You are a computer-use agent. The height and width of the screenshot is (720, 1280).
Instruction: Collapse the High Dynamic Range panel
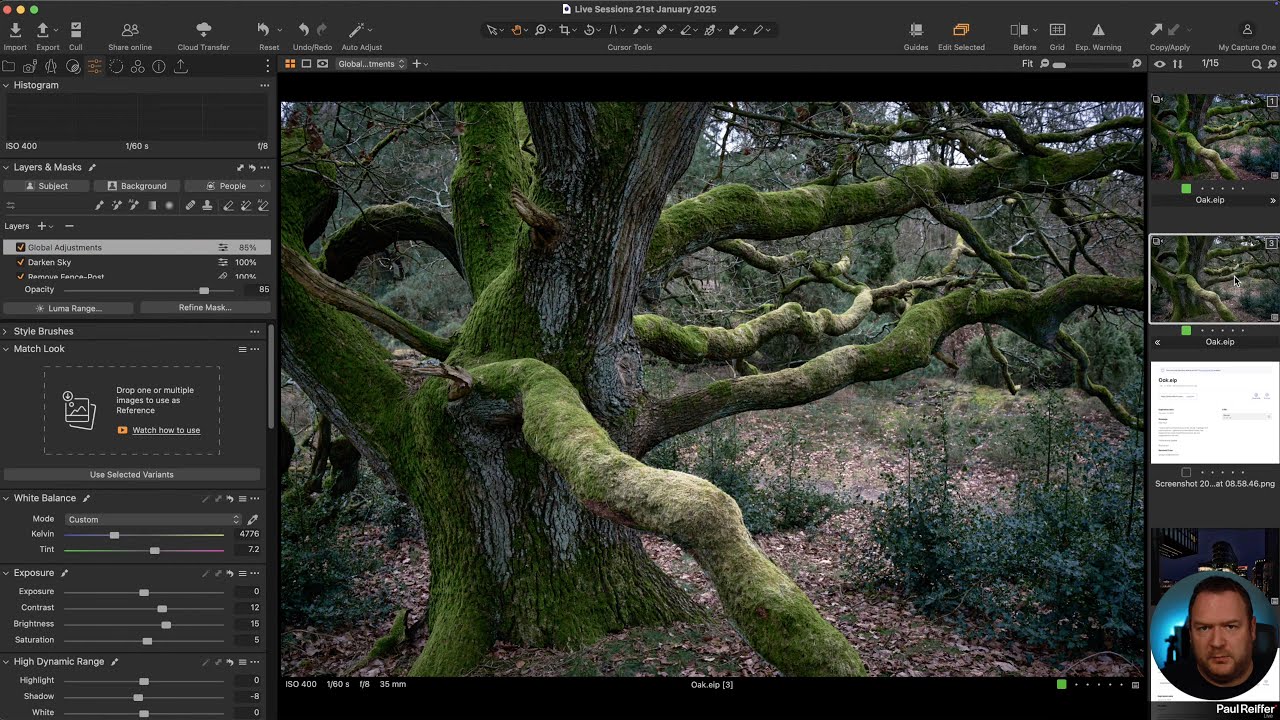(x=6, y=662)
